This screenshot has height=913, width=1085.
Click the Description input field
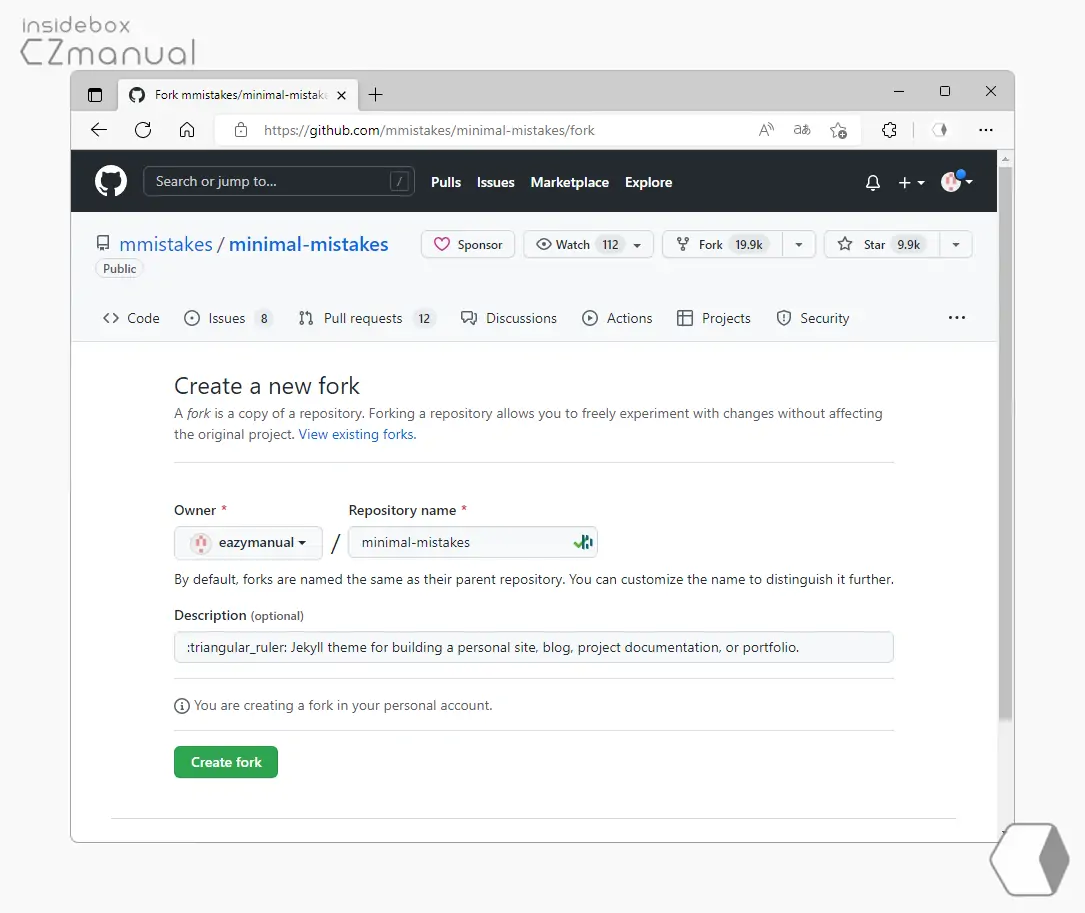pyautogui.click(x=534, y=648)
